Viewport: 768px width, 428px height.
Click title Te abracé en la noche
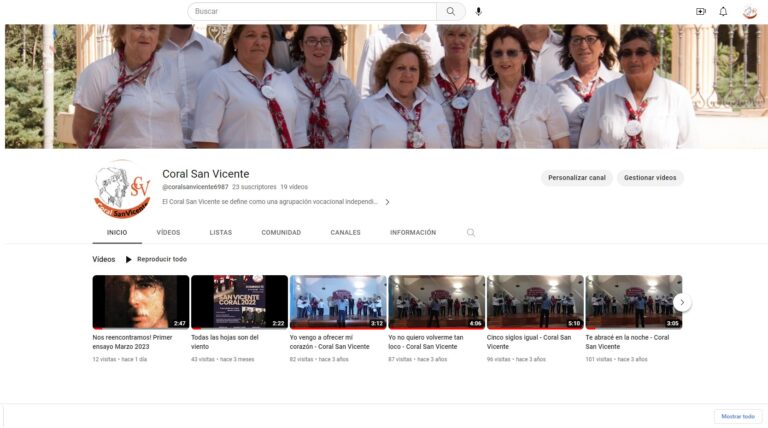tap(627, 342)
